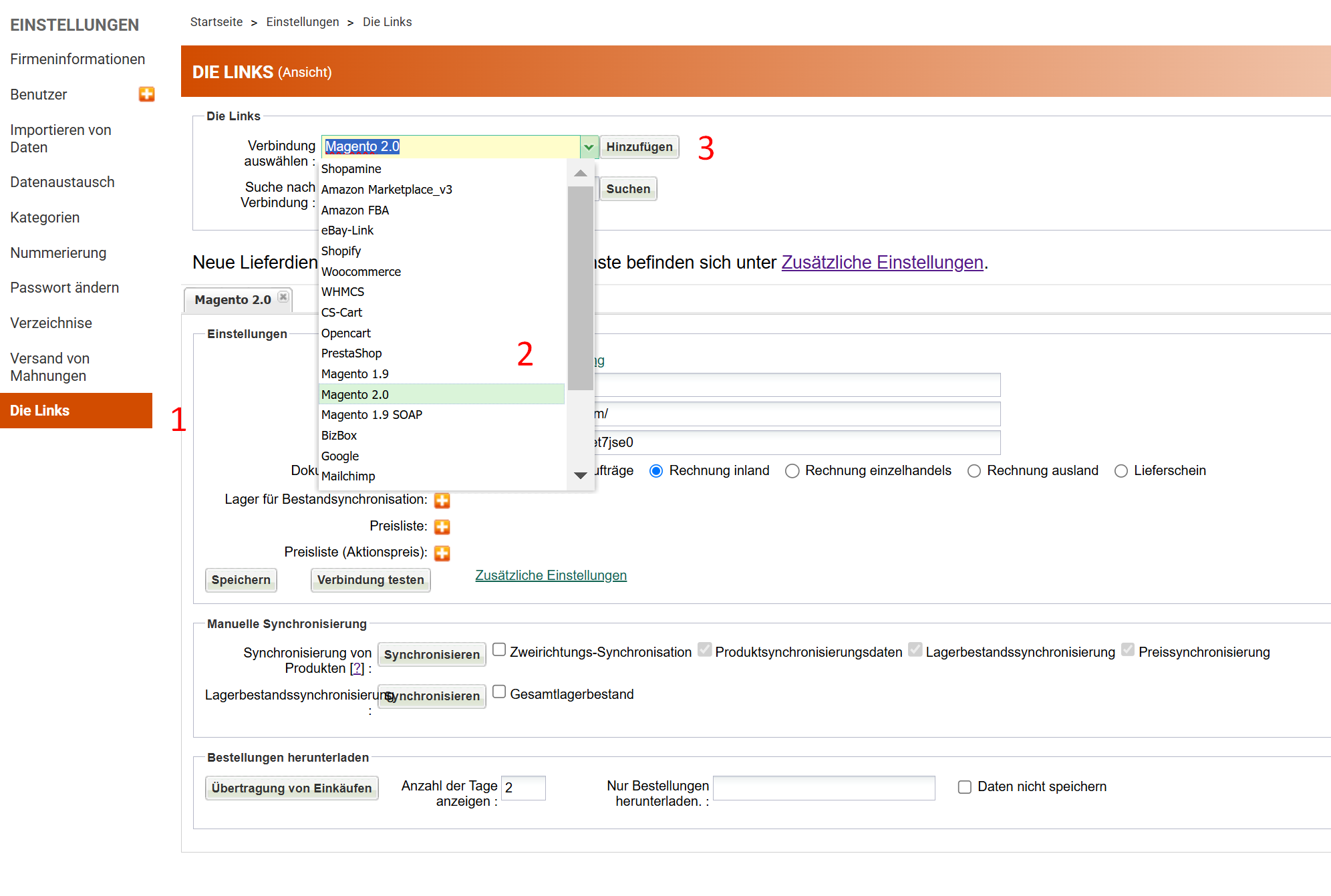
Task: Enable Zweirichtungs-Synchronisation checkbox
Action: point(499,650)
